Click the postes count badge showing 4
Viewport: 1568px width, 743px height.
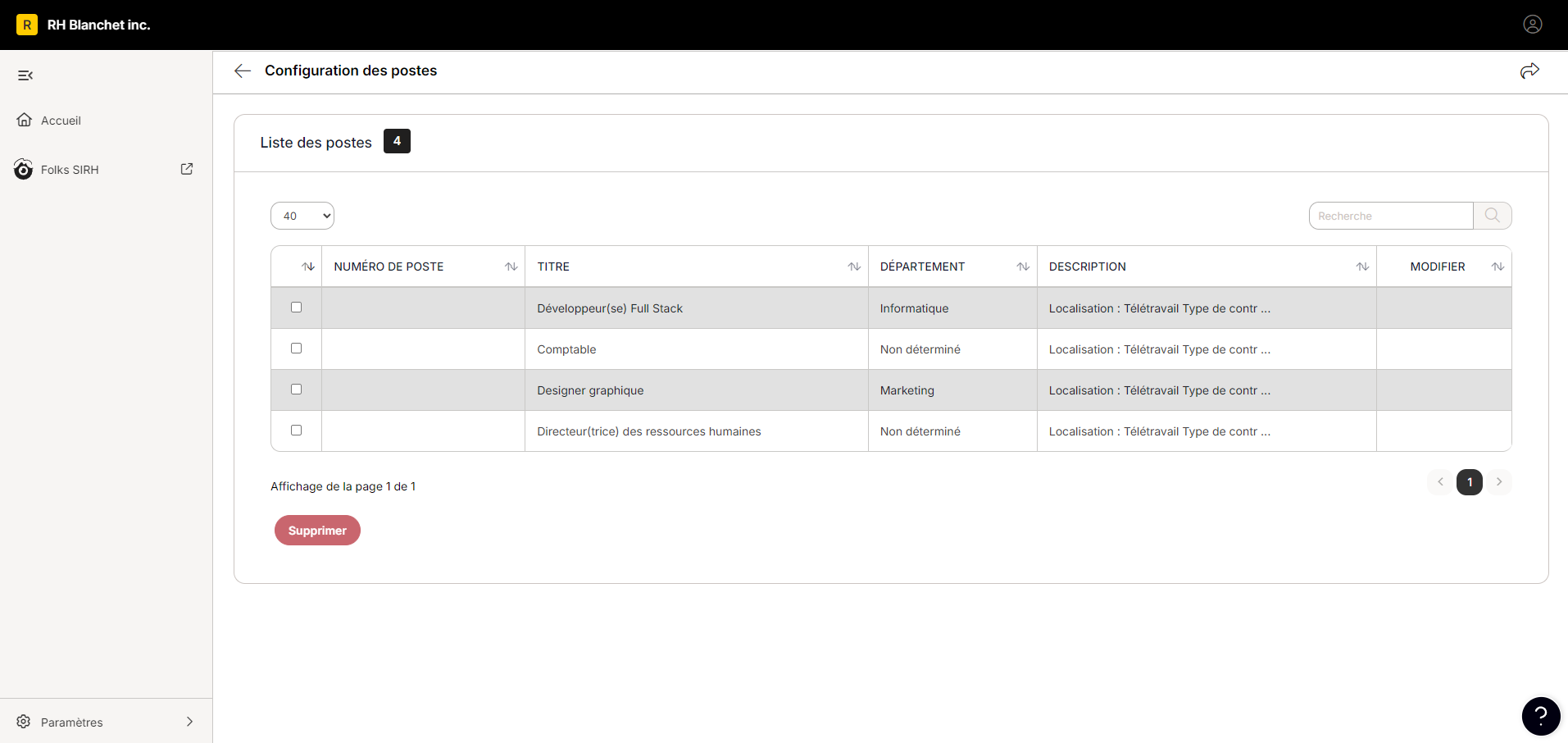tap(397, 141)
